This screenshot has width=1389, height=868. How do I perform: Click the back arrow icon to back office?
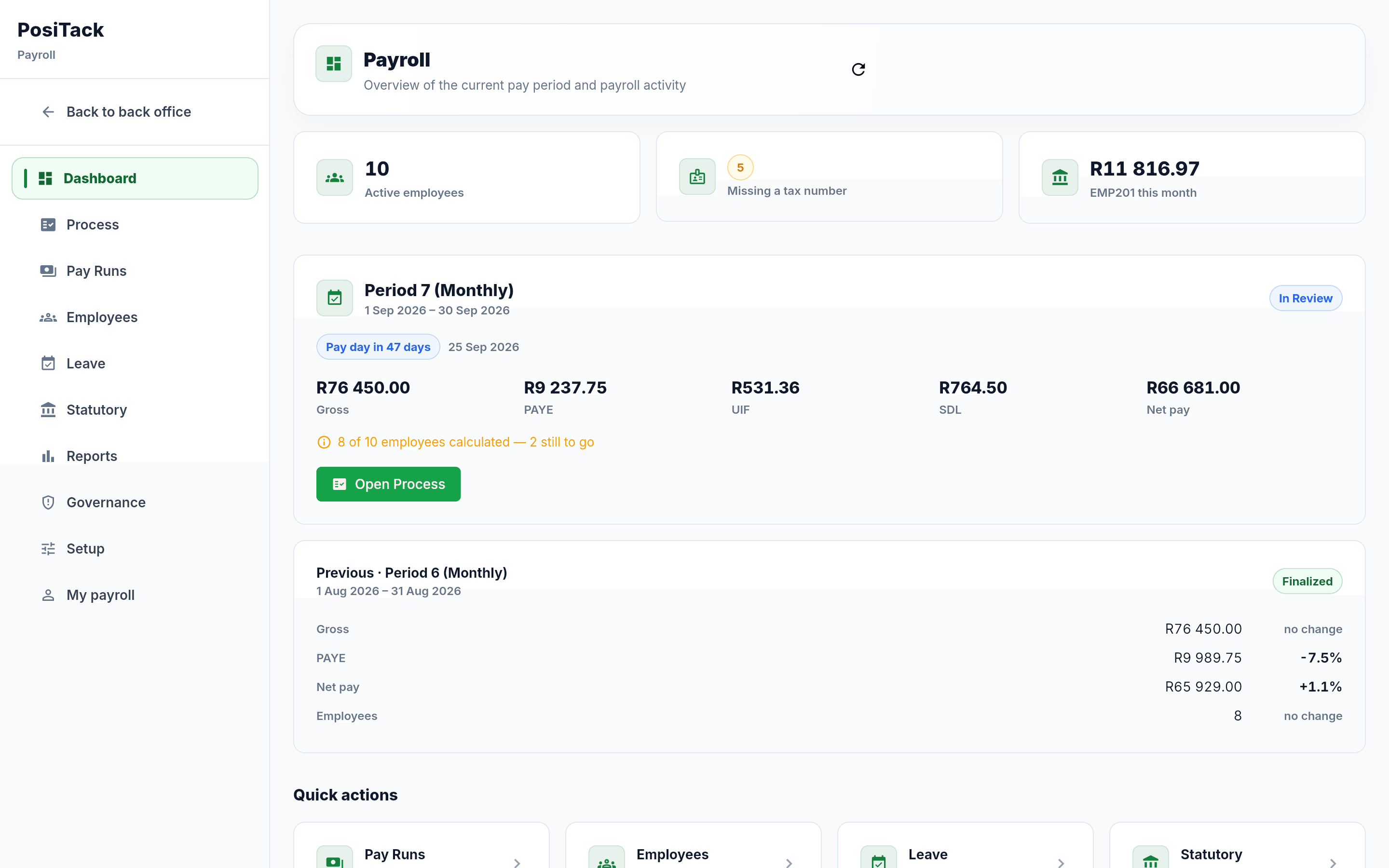[x=48, y=112]
